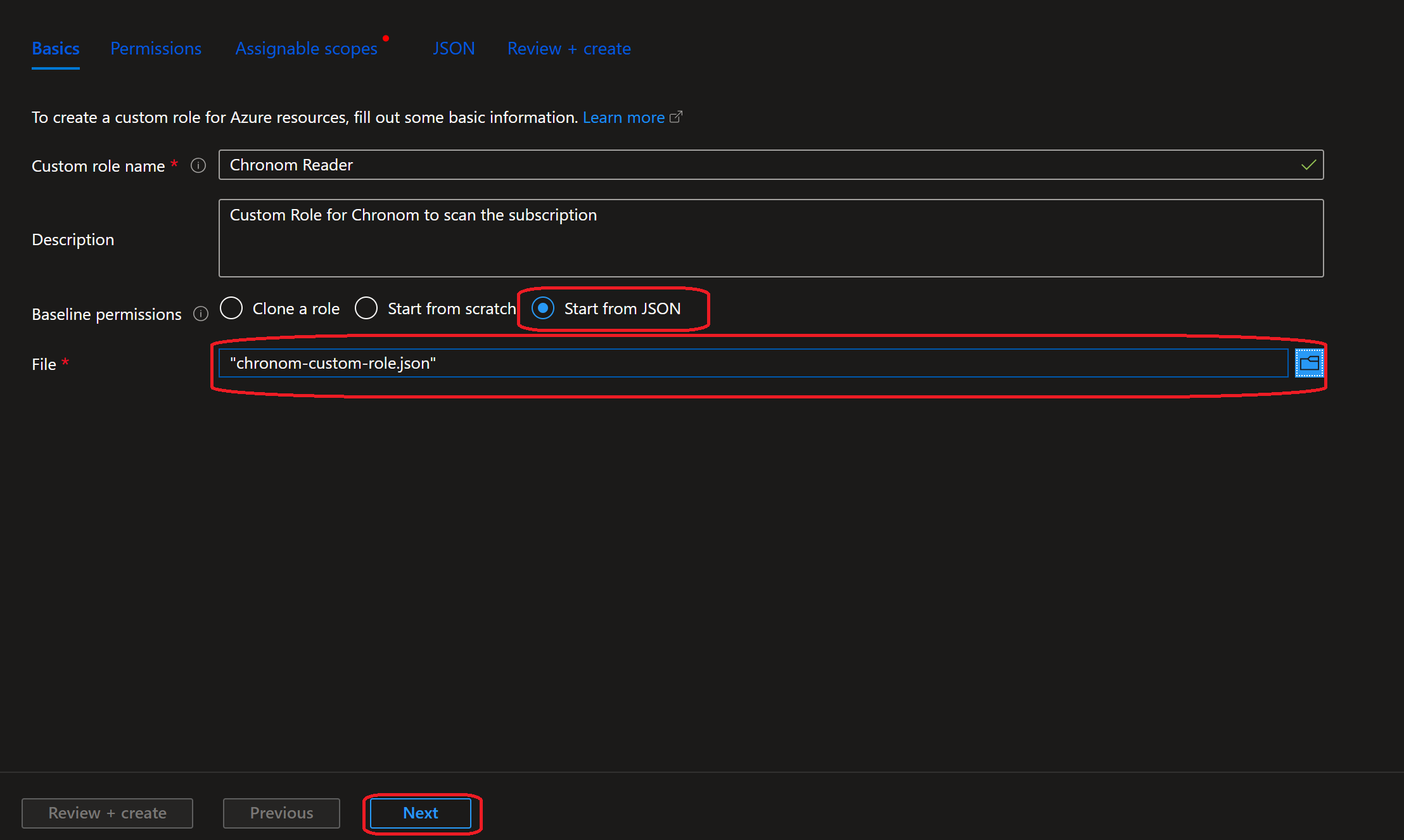Click the Previous button
1404x840 pixels.
tap(281, 813)
